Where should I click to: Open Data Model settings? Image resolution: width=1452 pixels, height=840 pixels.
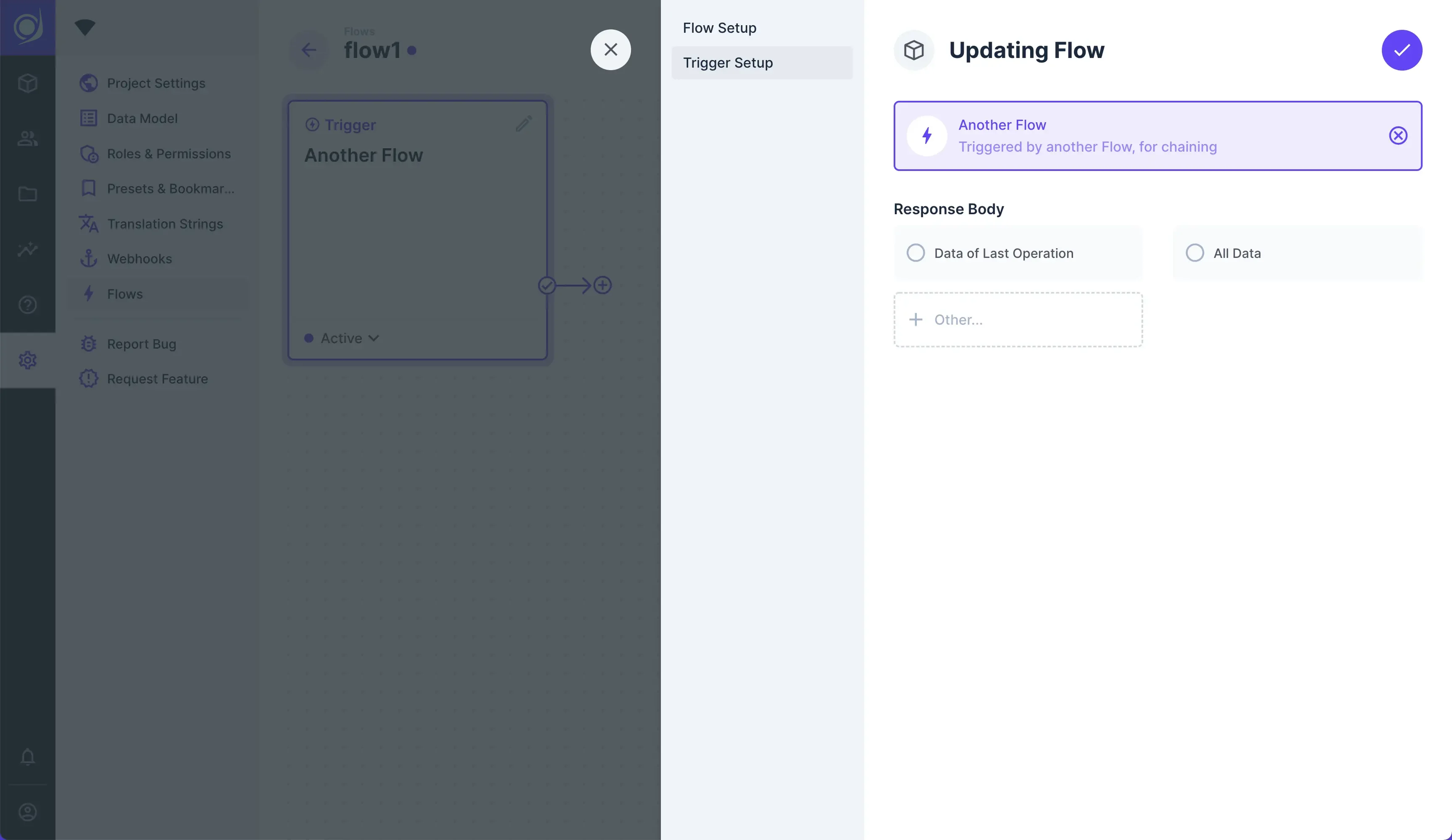coord(142,119)
